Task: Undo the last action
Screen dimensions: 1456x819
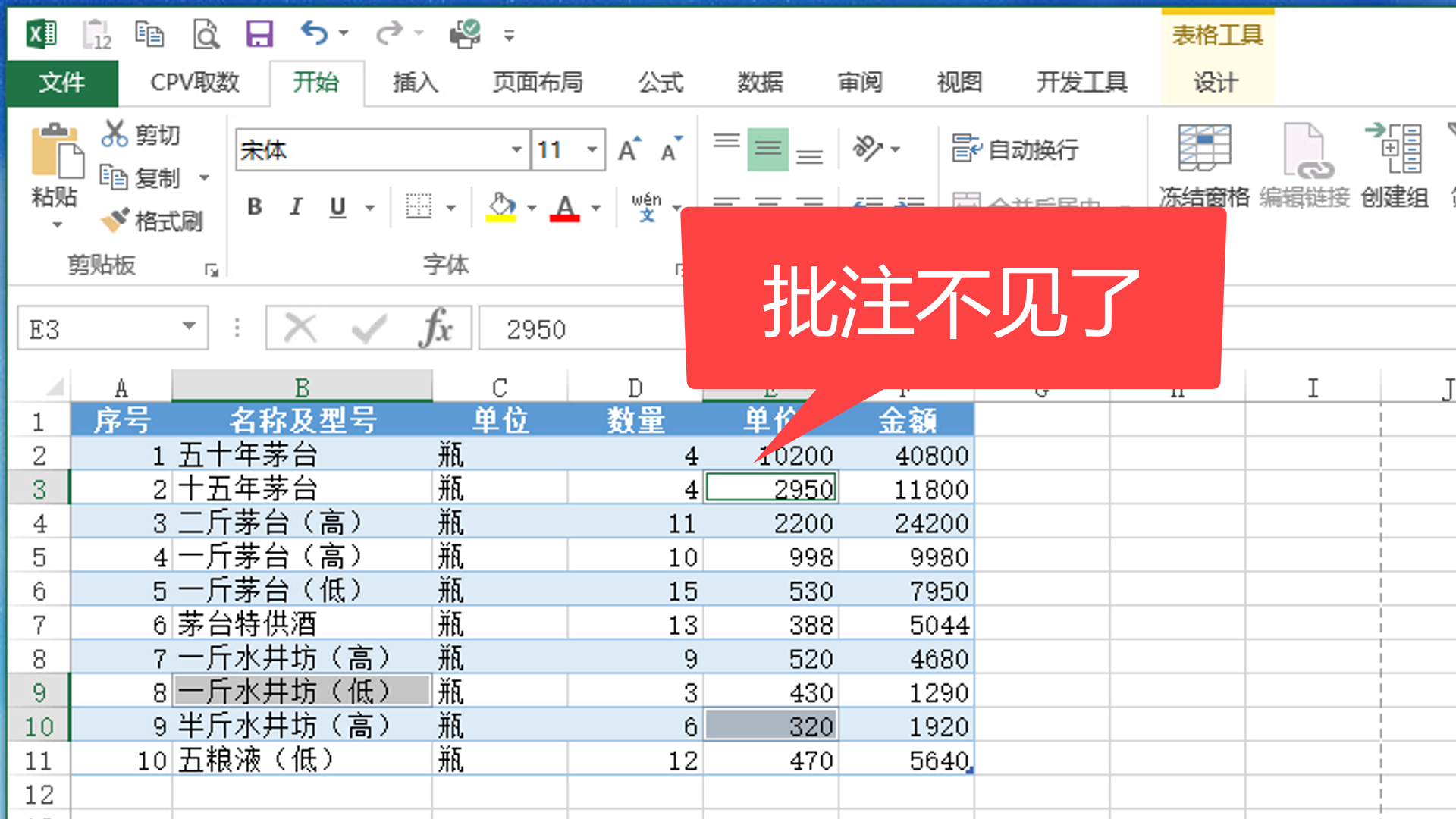Action: [314, 33]
